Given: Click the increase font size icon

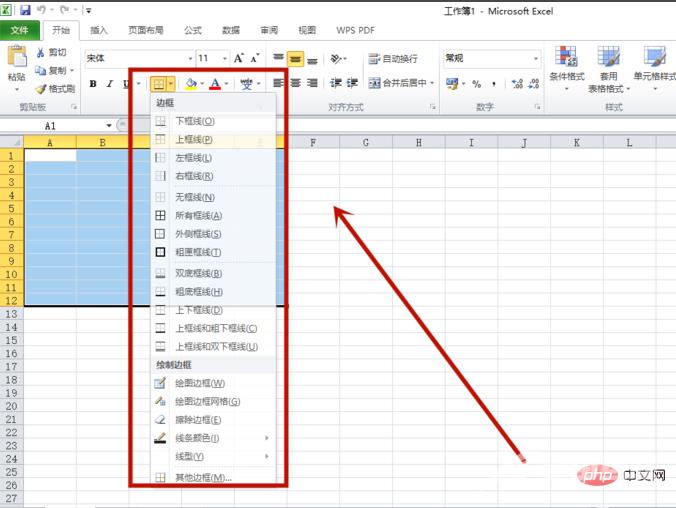Looking at the screenshot, I should tap(240, 59).
